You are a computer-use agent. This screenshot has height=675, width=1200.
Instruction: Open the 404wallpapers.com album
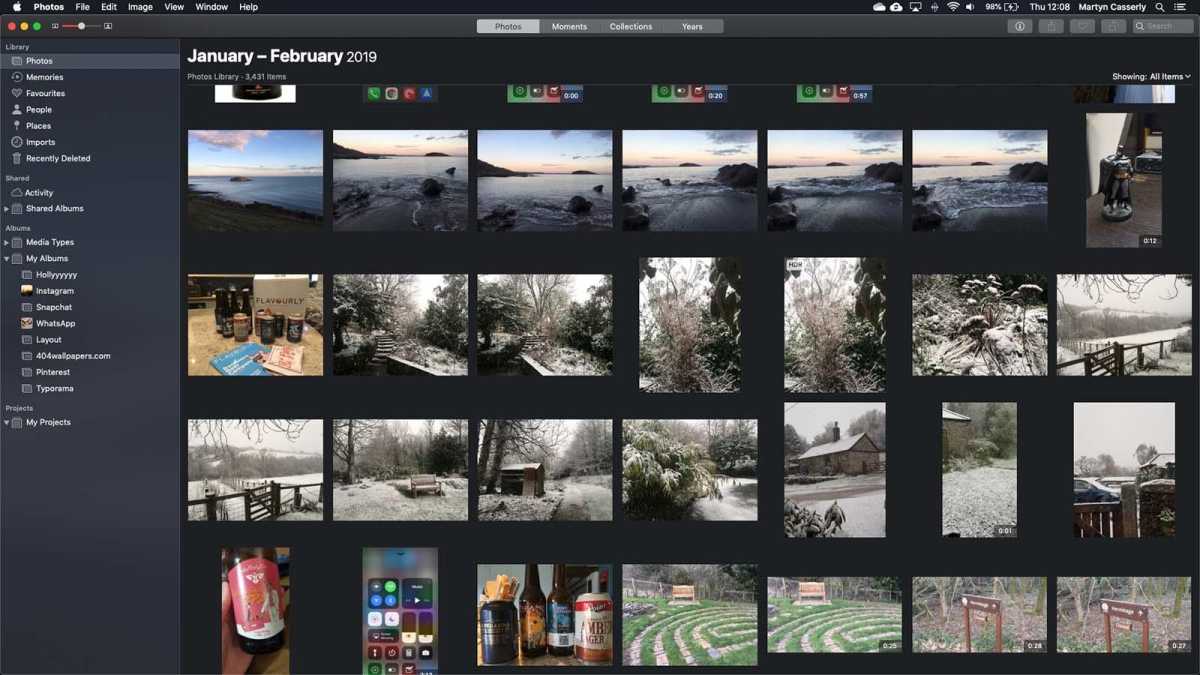90,356
